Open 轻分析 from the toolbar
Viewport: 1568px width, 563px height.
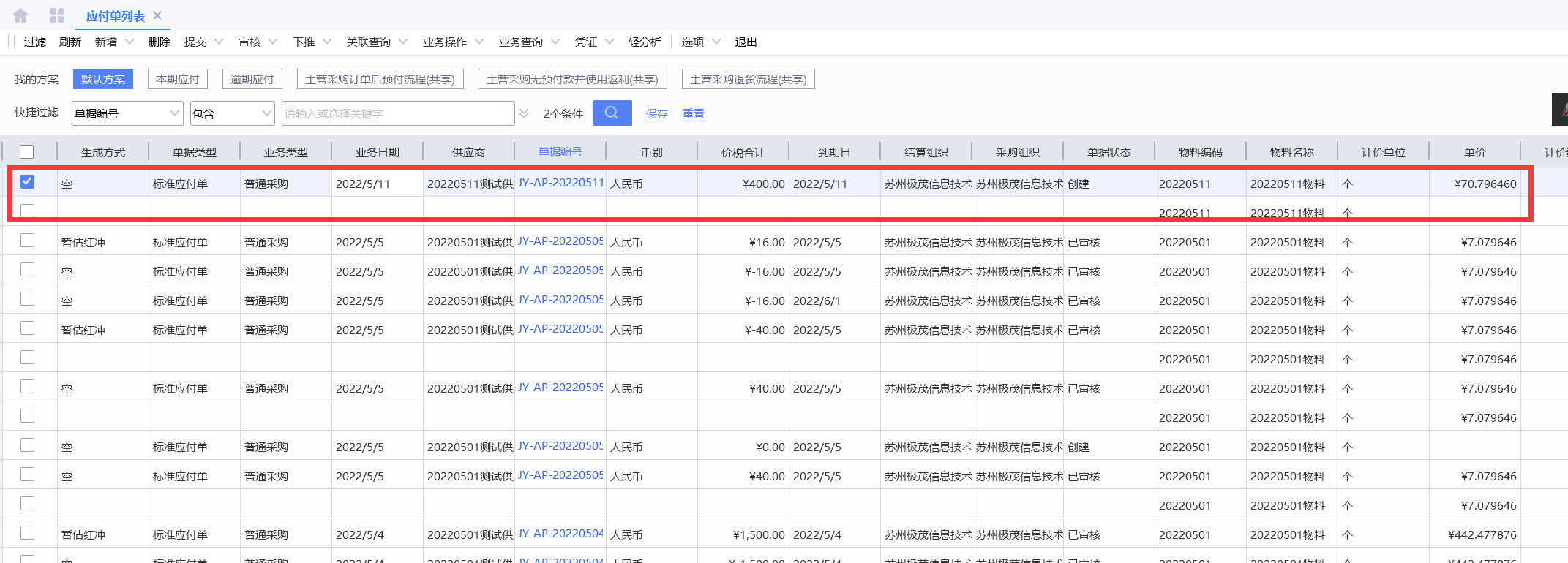coord(645,42)
